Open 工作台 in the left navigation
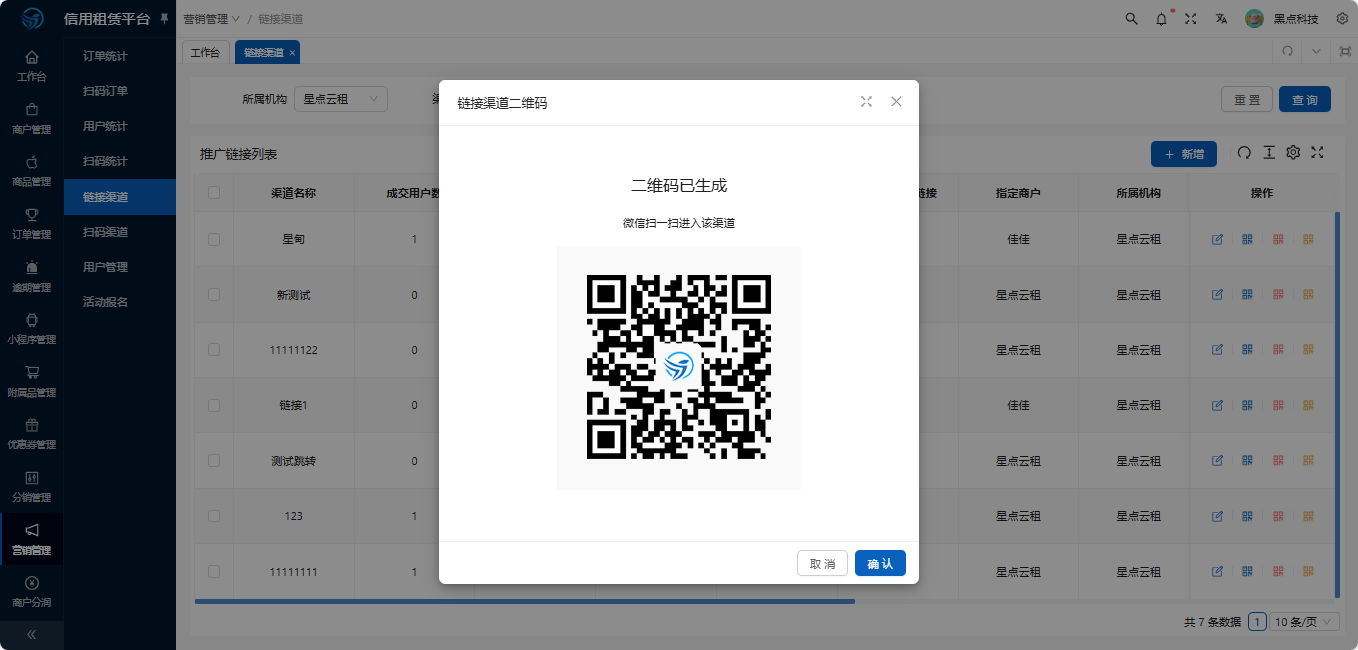The image size is (1358, 650). (x=32, y=66)
